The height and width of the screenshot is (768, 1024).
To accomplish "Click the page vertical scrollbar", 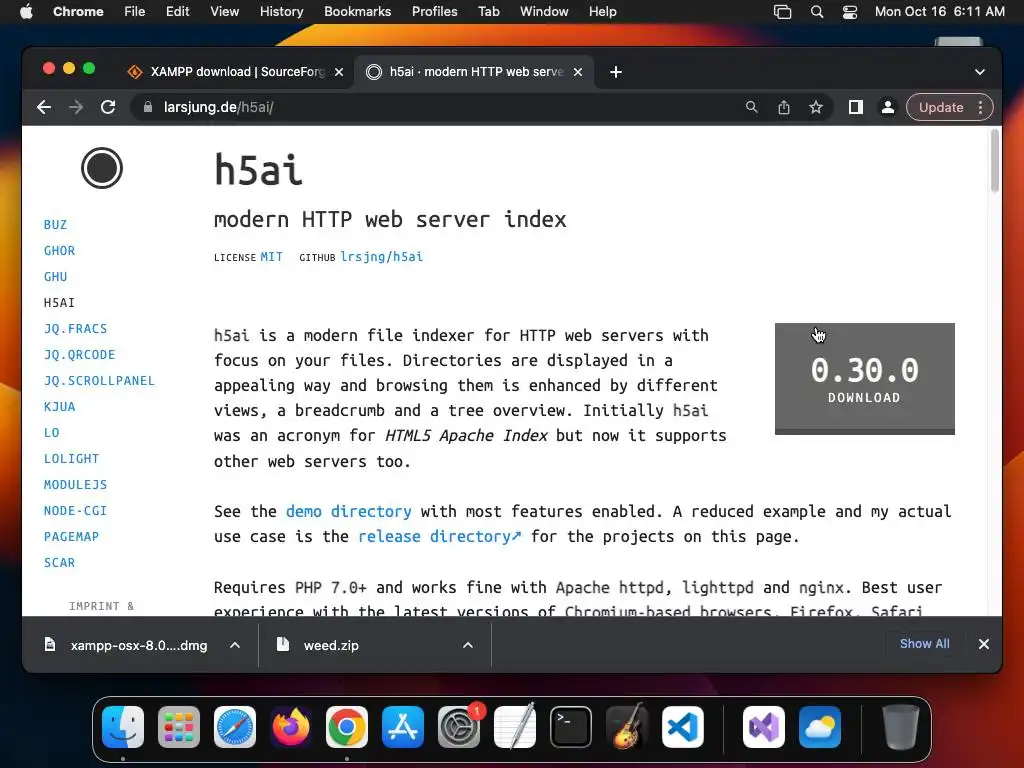I will 995,161.
